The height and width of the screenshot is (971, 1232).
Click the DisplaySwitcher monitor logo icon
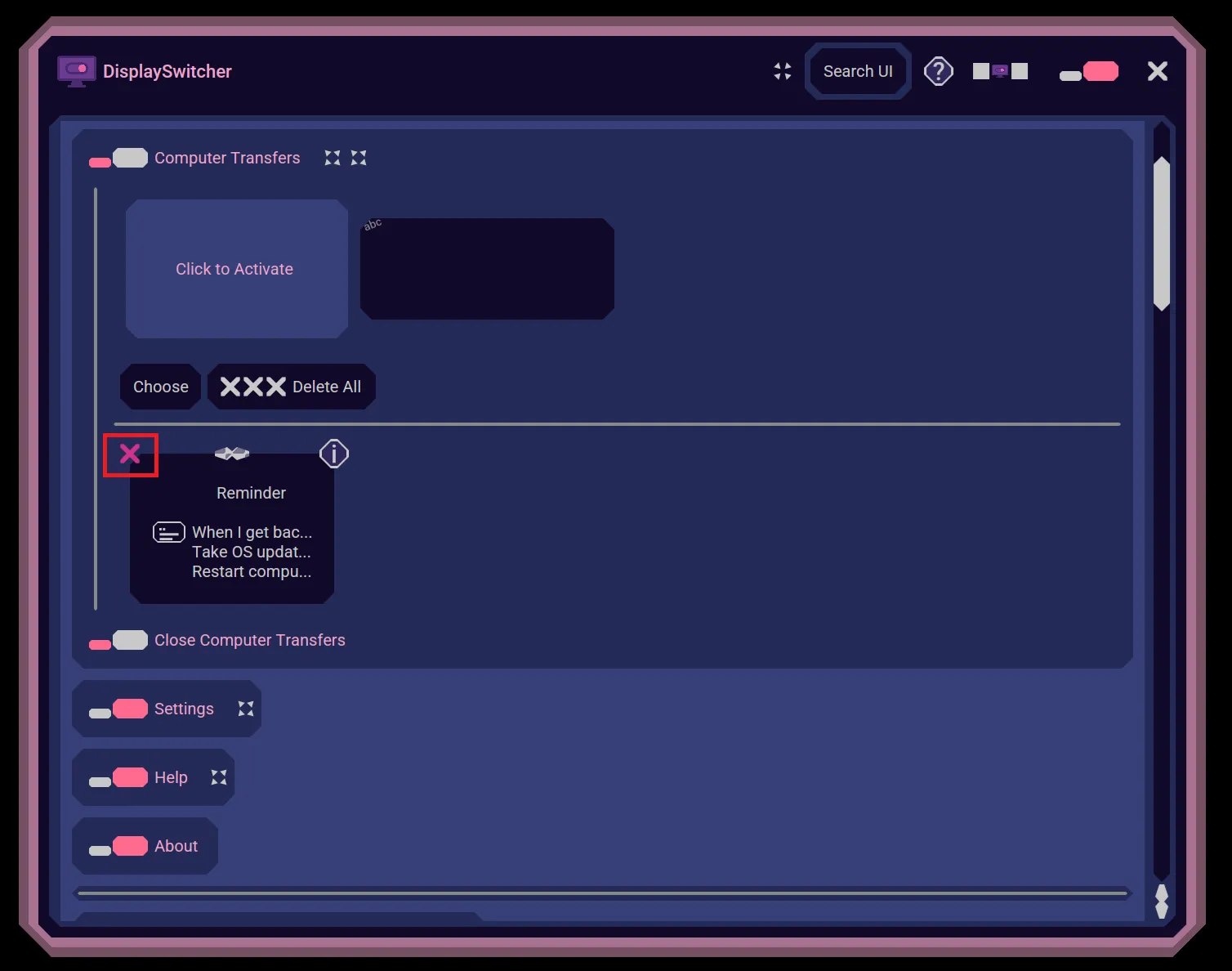[77, 71]
